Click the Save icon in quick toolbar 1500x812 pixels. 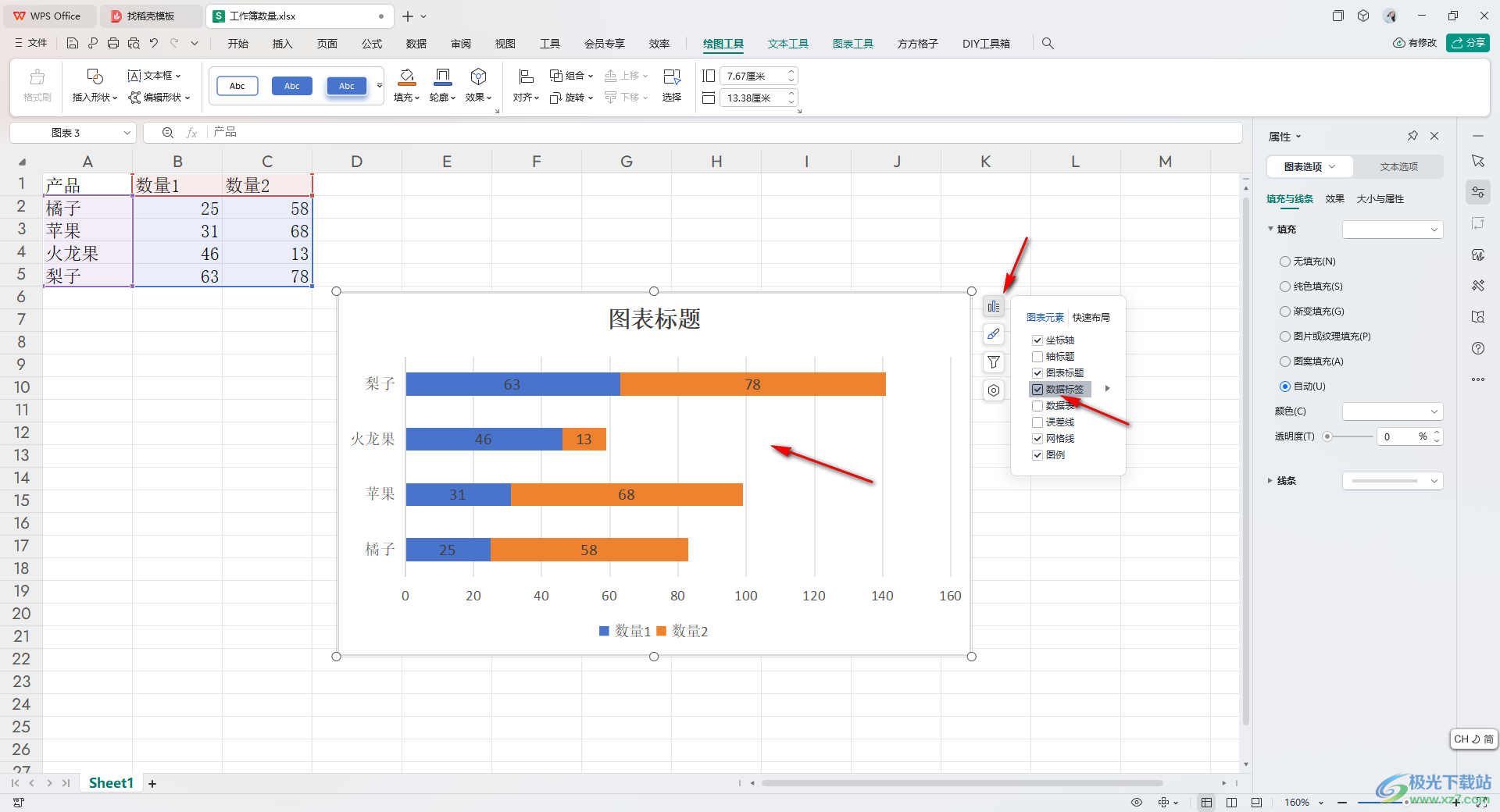[73, 44]
